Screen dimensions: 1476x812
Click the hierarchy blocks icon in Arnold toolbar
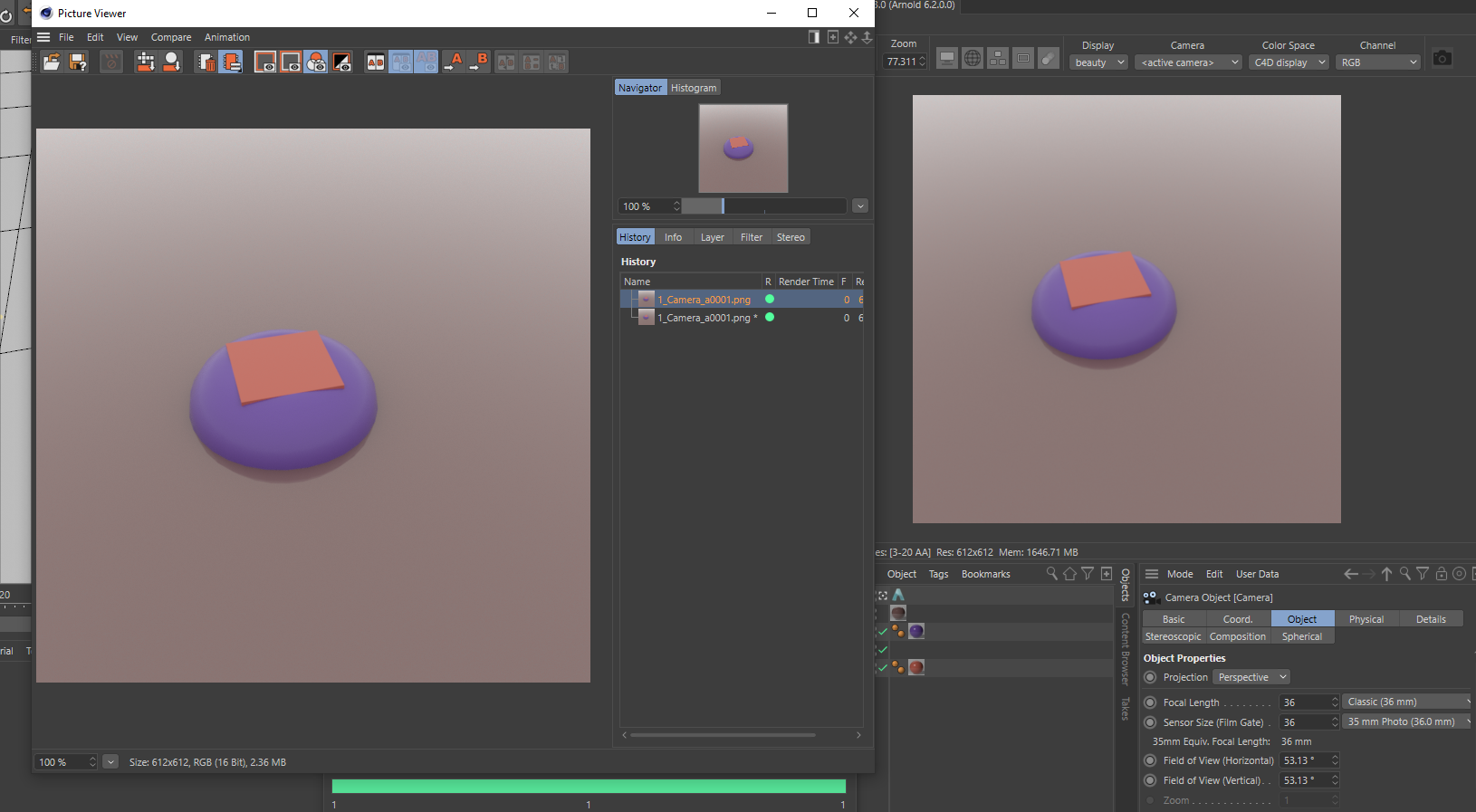[x=998, y=58]
